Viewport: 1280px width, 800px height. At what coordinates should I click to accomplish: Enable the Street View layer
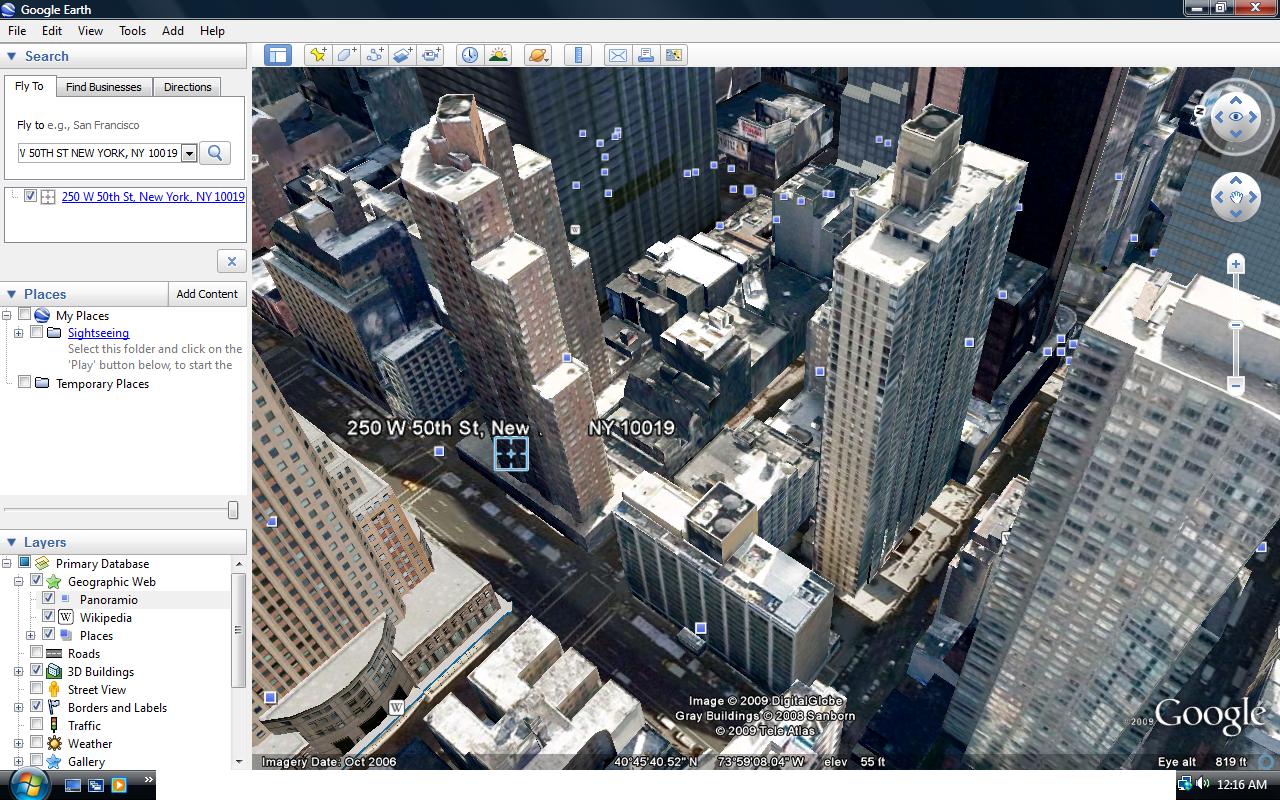(36, 689)
